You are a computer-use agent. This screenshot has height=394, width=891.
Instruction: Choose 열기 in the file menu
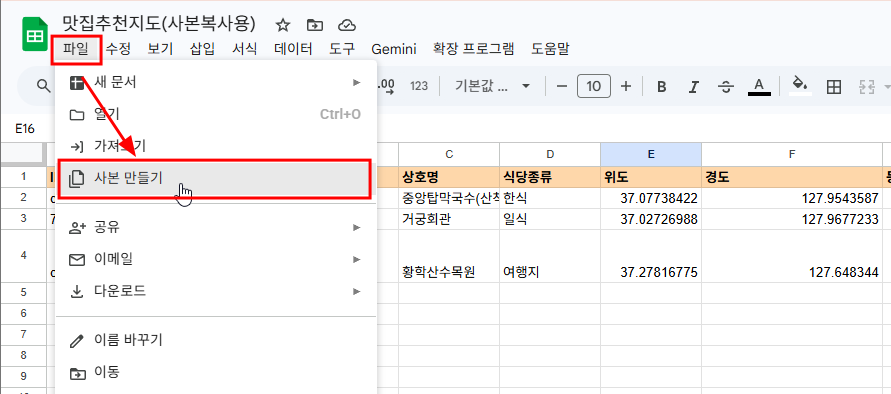[216, 115]
